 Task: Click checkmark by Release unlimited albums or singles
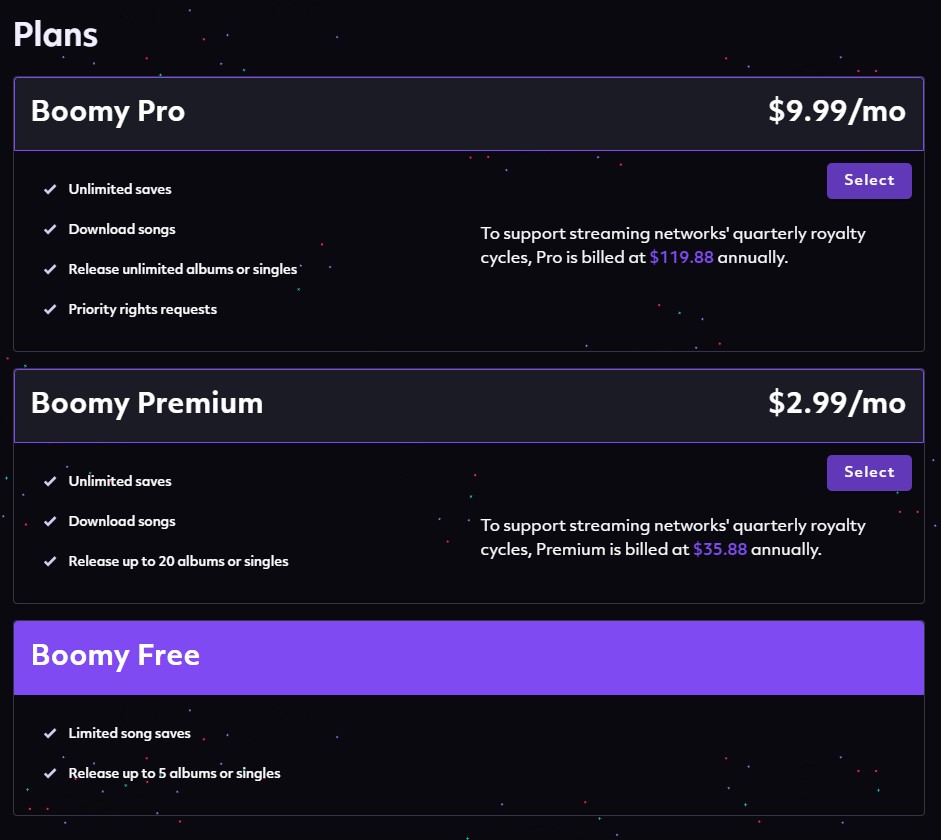pos(50,270)
